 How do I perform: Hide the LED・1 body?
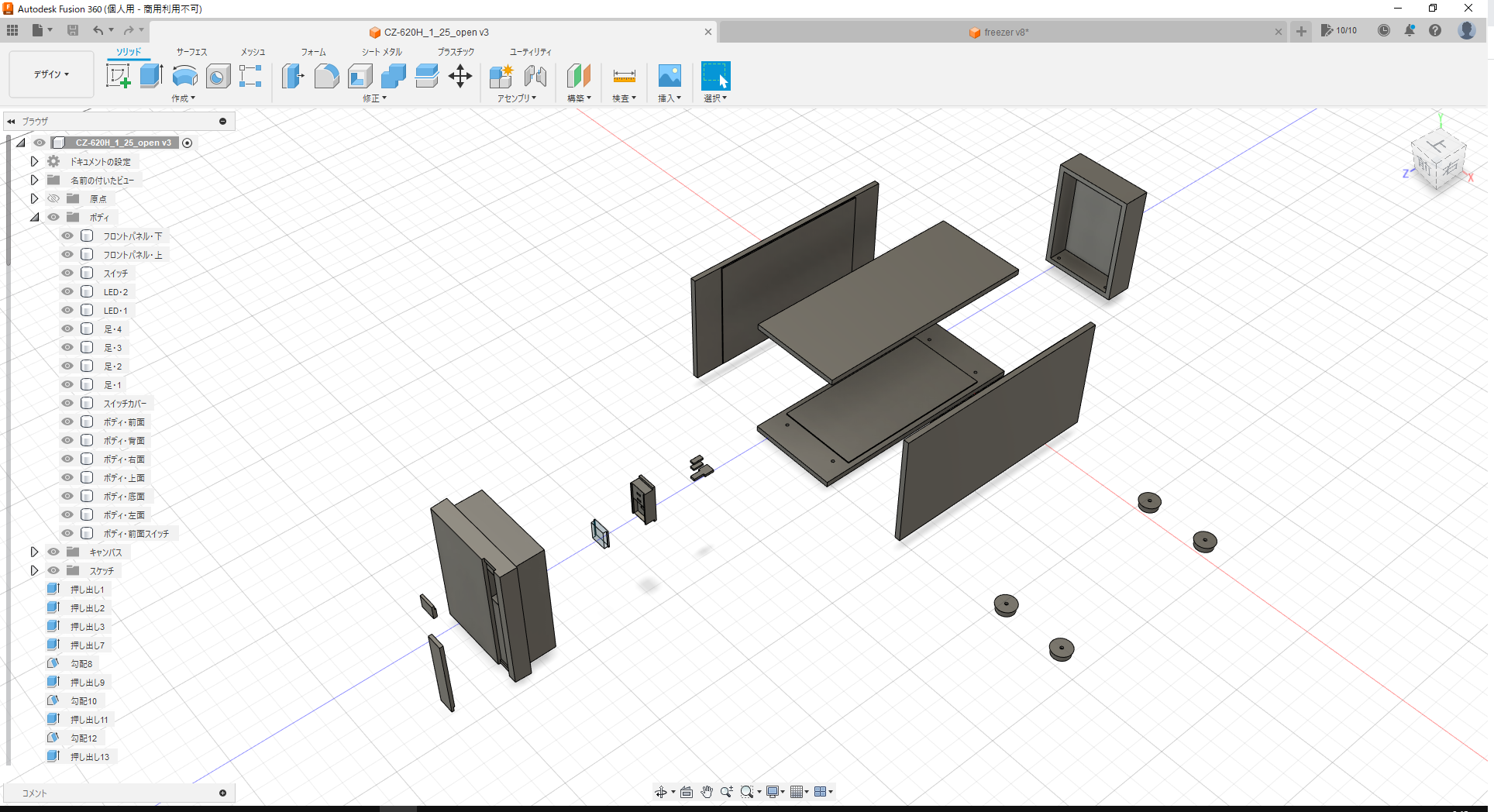[x=67, y=310]
